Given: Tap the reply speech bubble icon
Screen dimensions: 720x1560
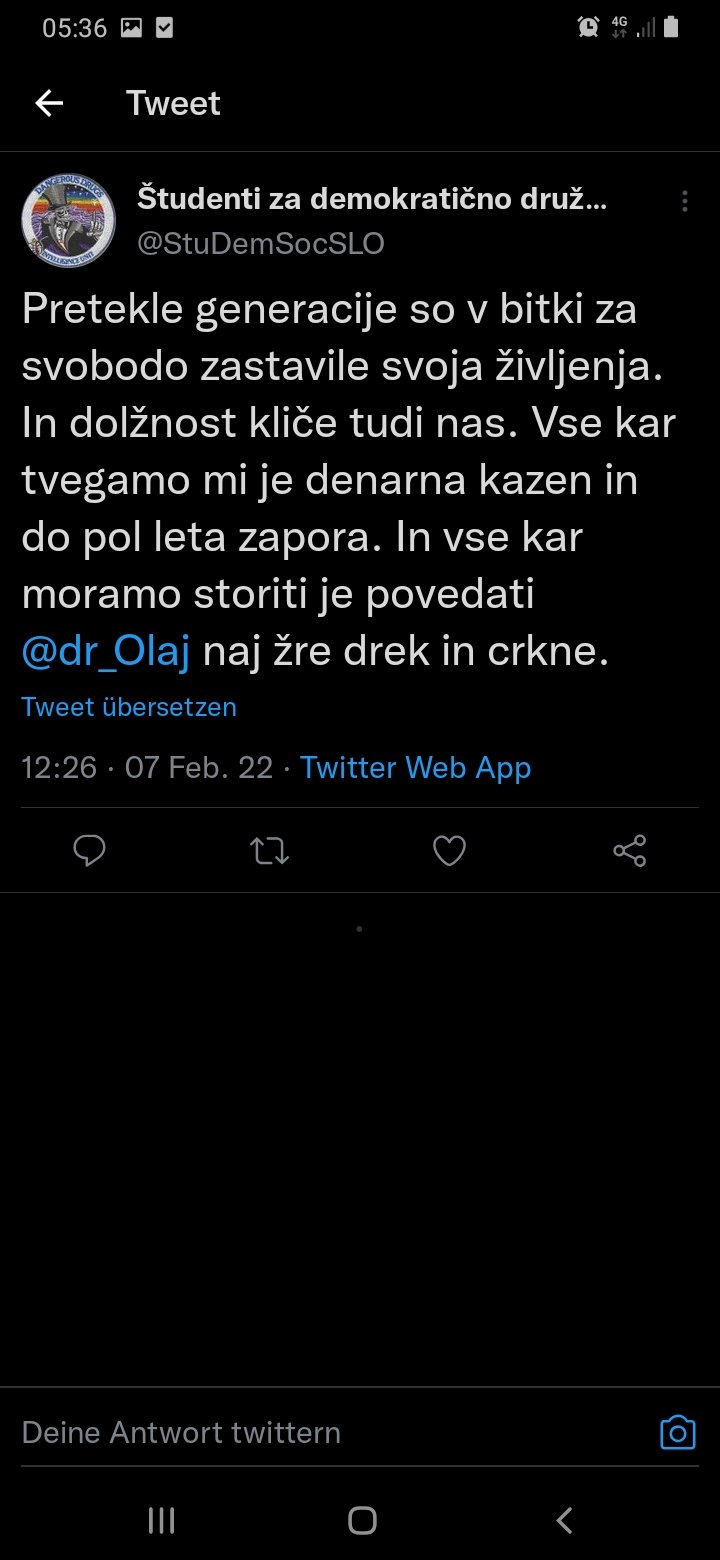Looking at the screenshot, I should [x=90, y=851].
